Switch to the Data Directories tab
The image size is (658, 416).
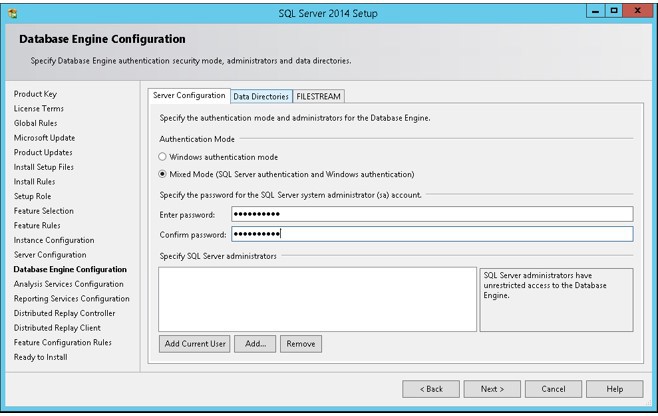tap(260, 96)
